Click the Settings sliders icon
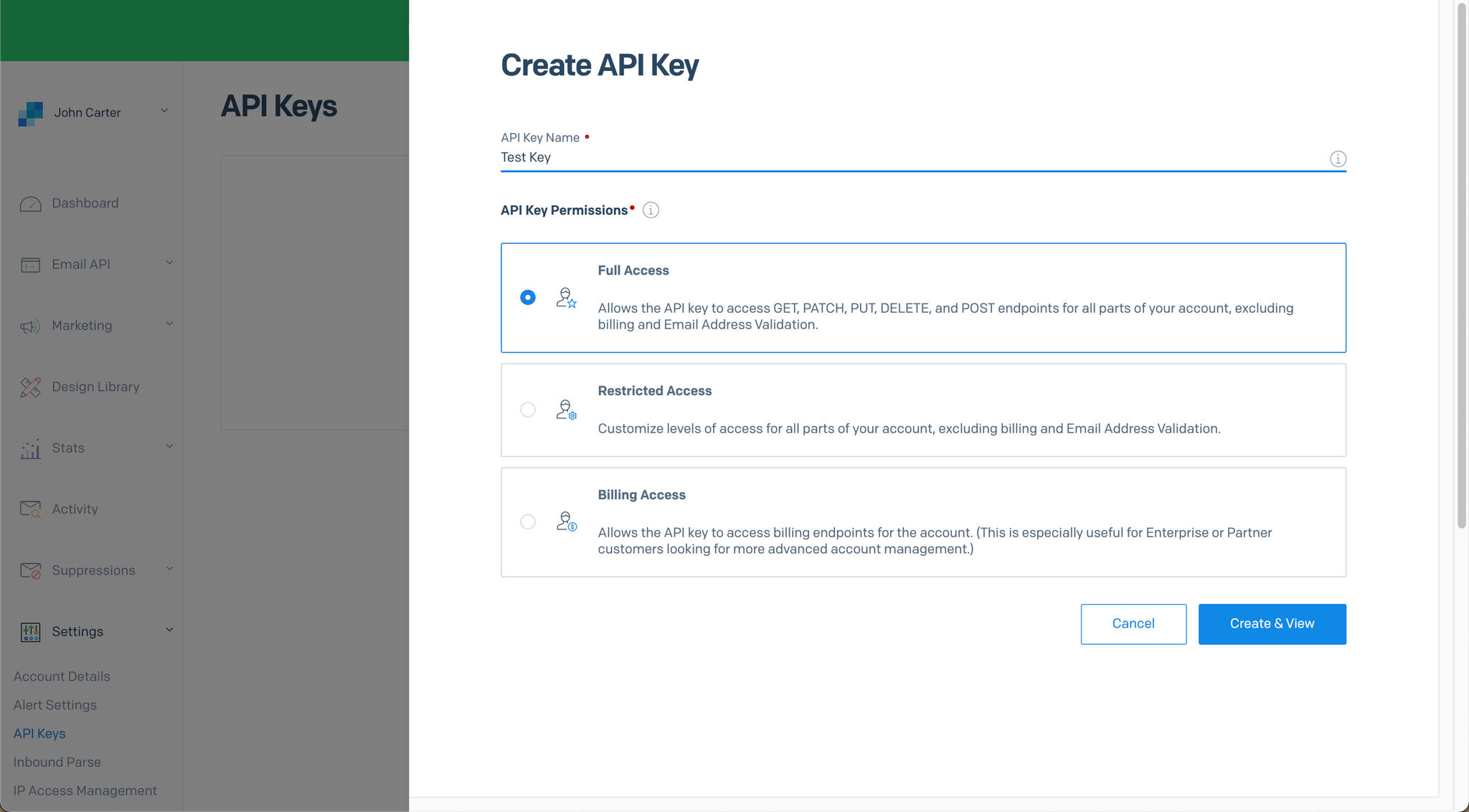Screen dimensions: 1469x812 pos(30,632)
